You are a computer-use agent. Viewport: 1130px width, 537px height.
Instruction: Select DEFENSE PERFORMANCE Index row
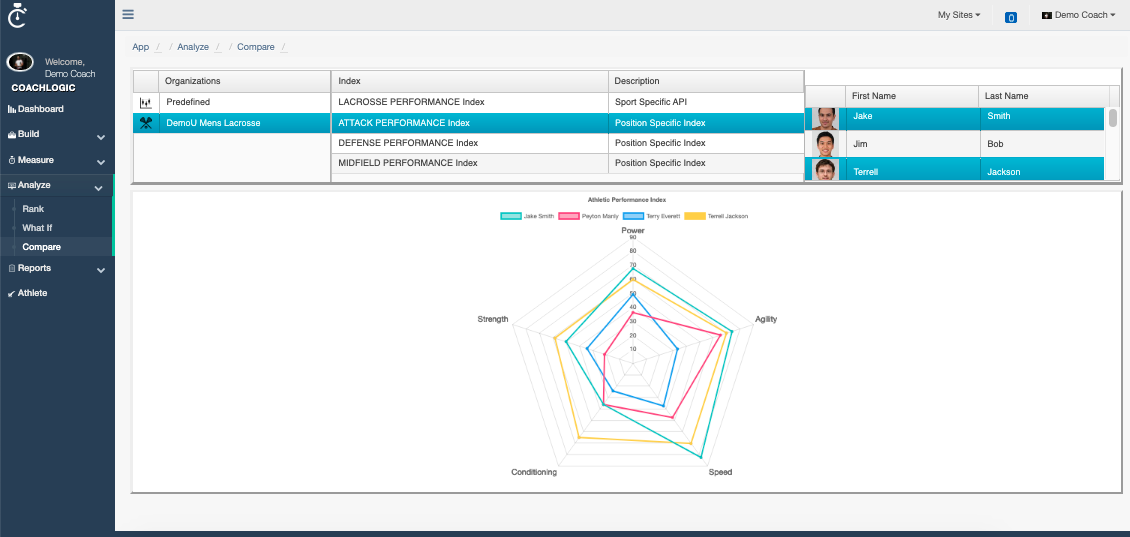click(410, 143)
